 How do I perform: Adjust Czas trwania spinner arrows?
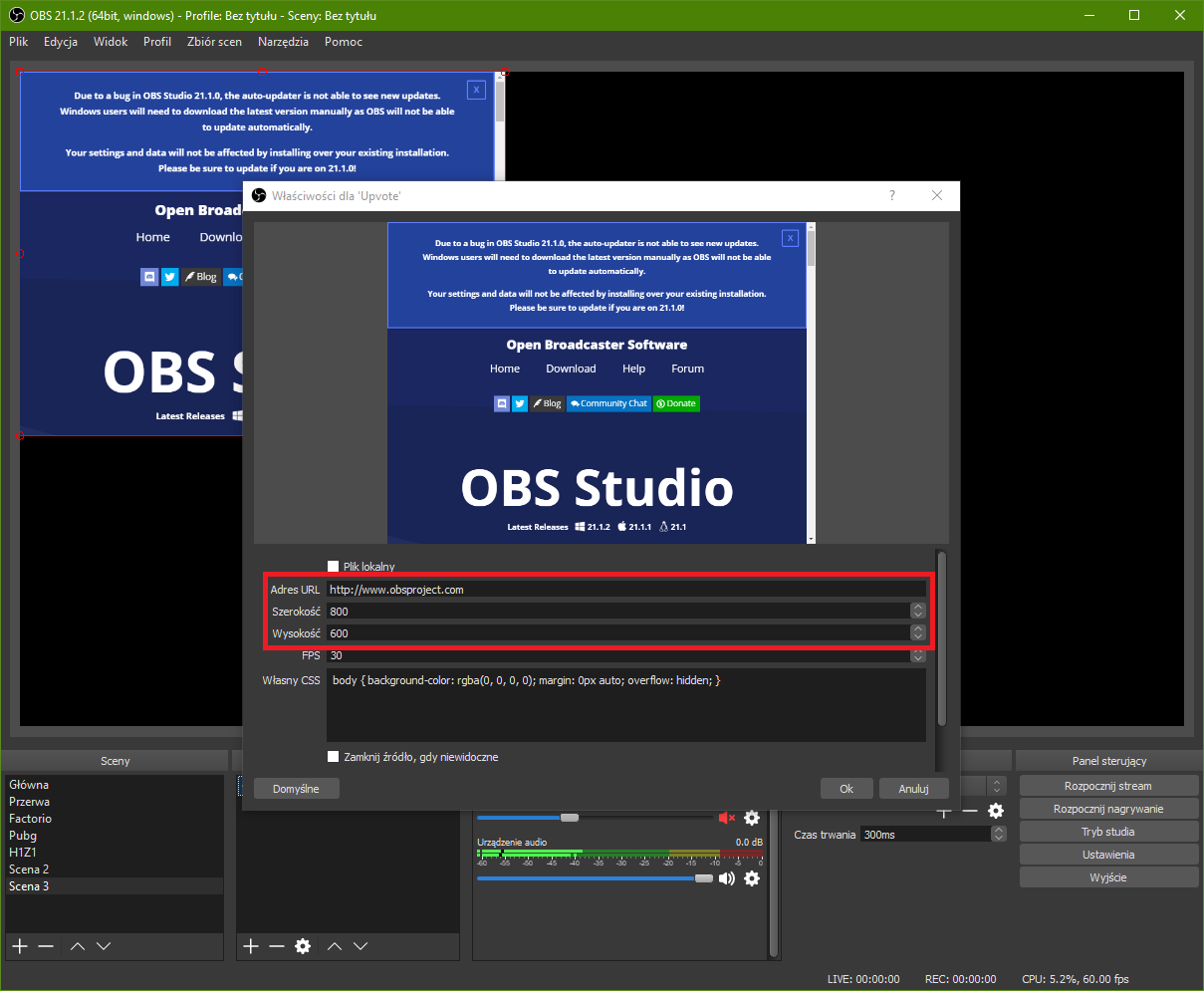click(999, 835)
